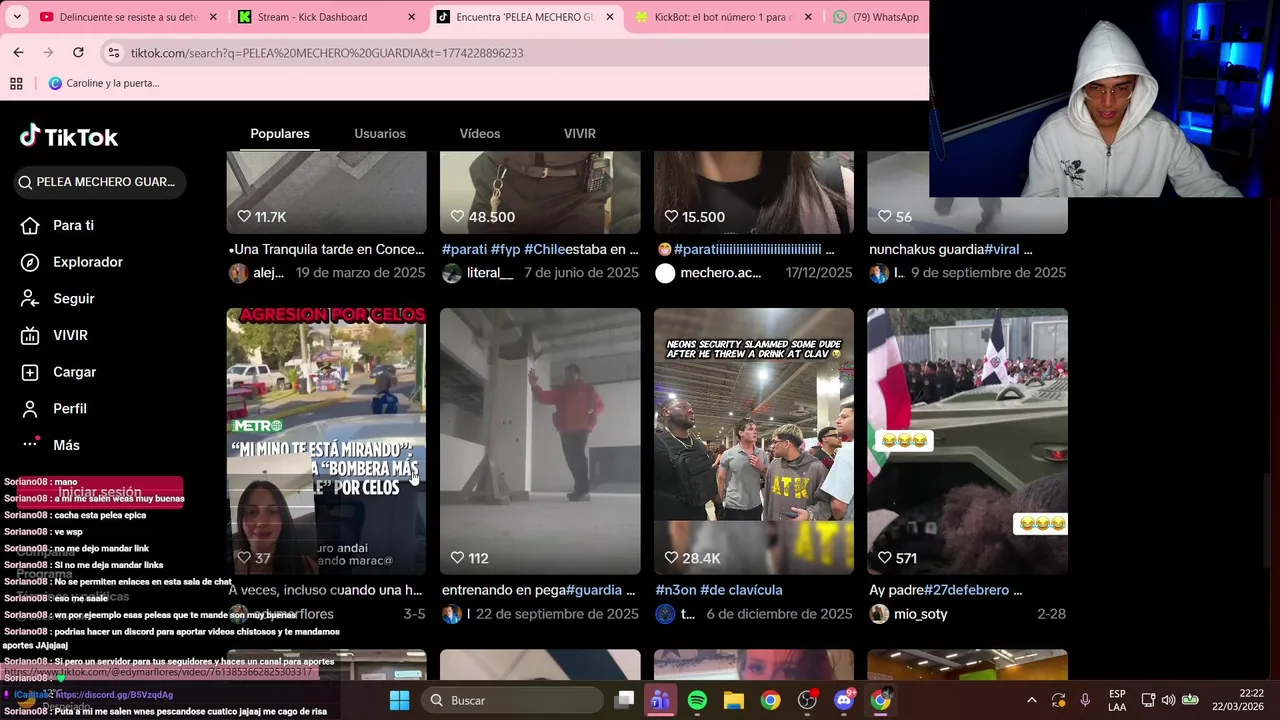Screen dimensions: 1280x720
Task: Open File Explorer from taskbar
Action: pos(734,700)
